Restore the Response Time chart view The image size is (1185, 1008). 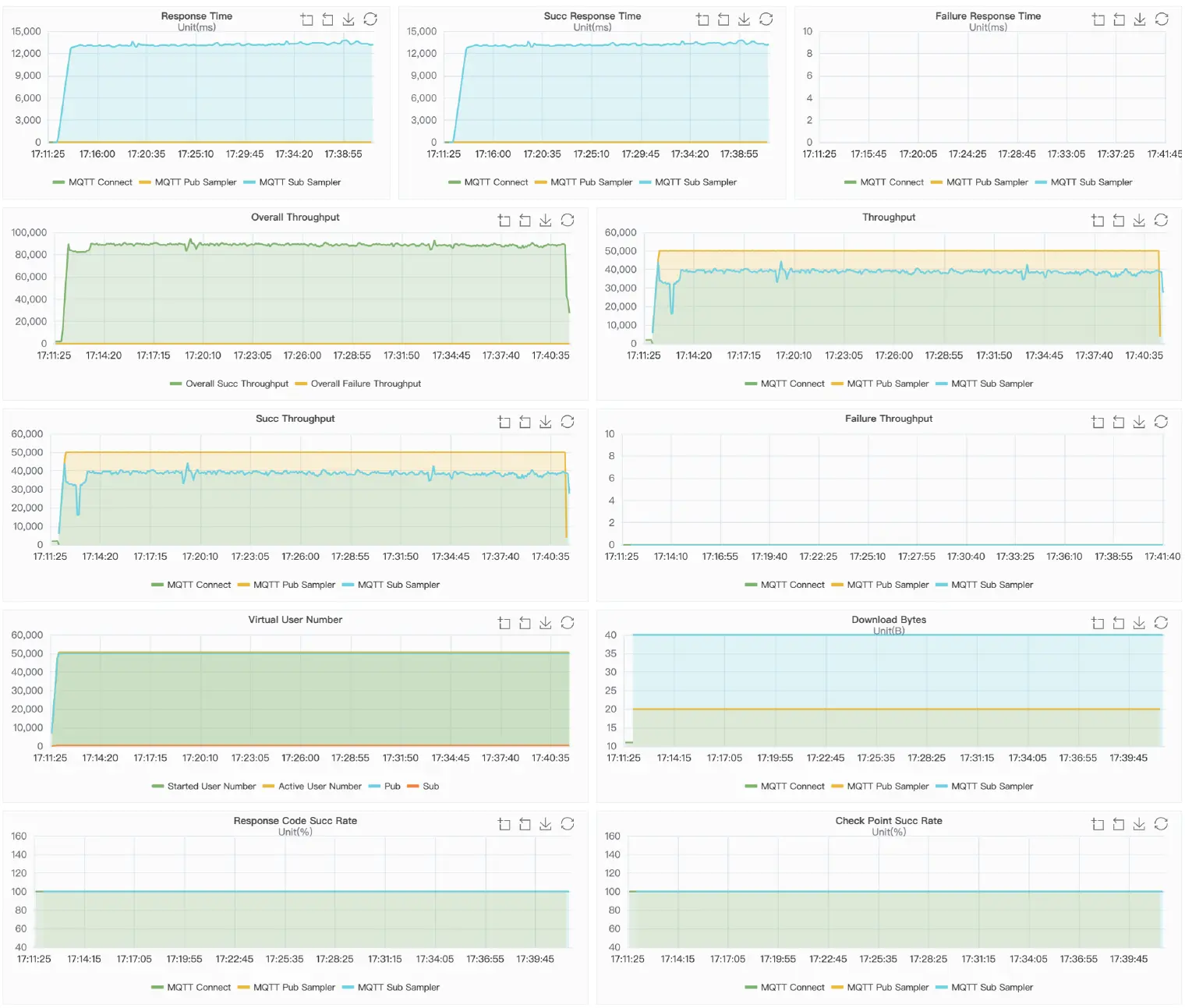click(x=370, y=19)
